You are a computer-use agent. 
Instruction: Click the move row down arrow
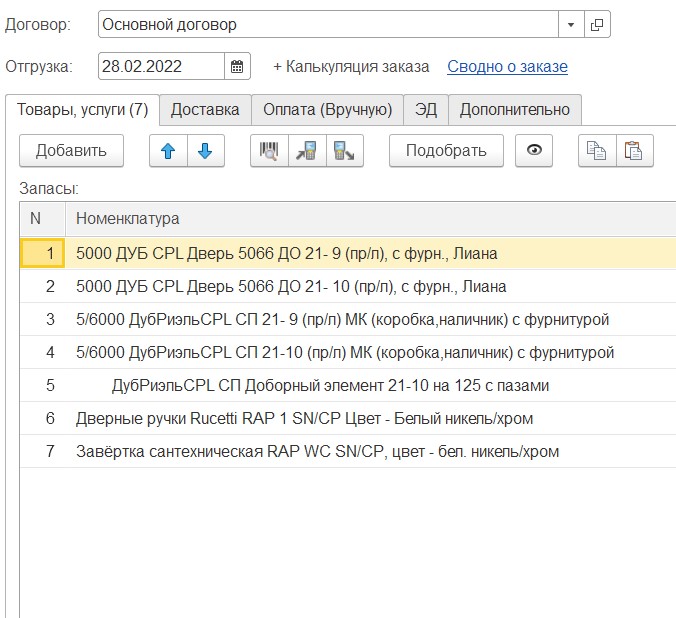click(x=205, y=151)
